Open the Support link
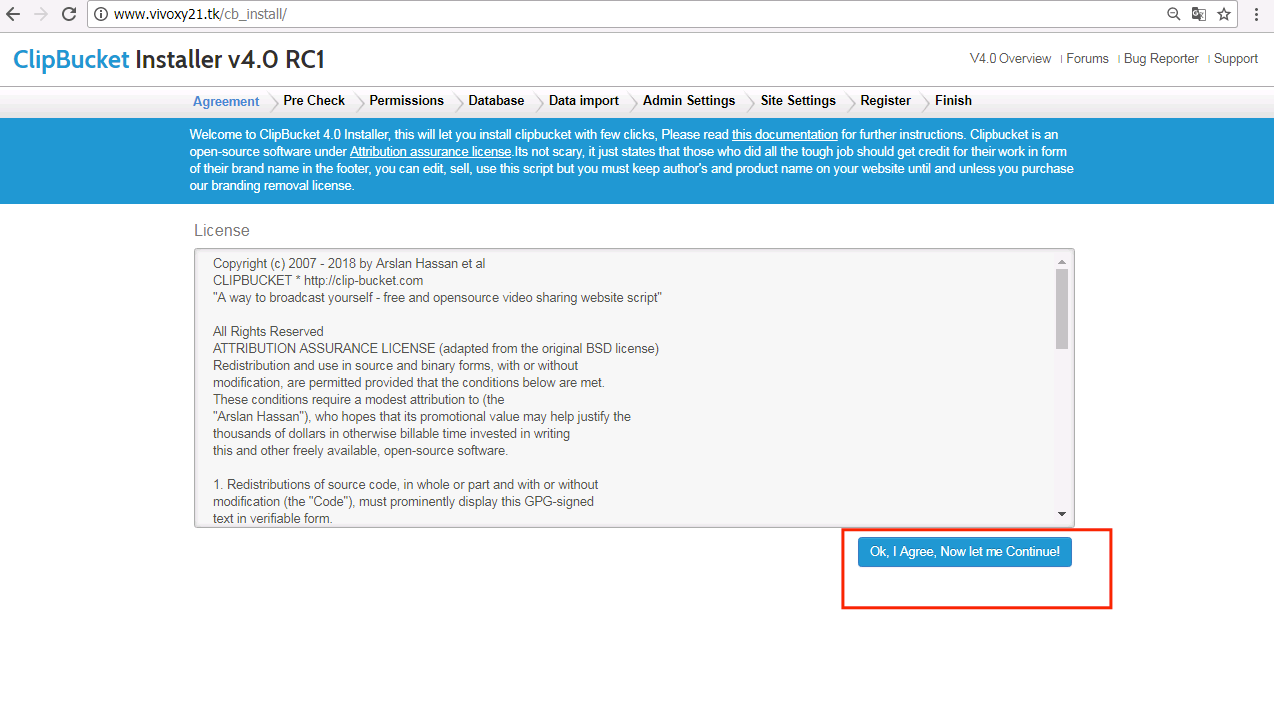The height and width of the screenshot is (704, 1274). point(1236,59)
